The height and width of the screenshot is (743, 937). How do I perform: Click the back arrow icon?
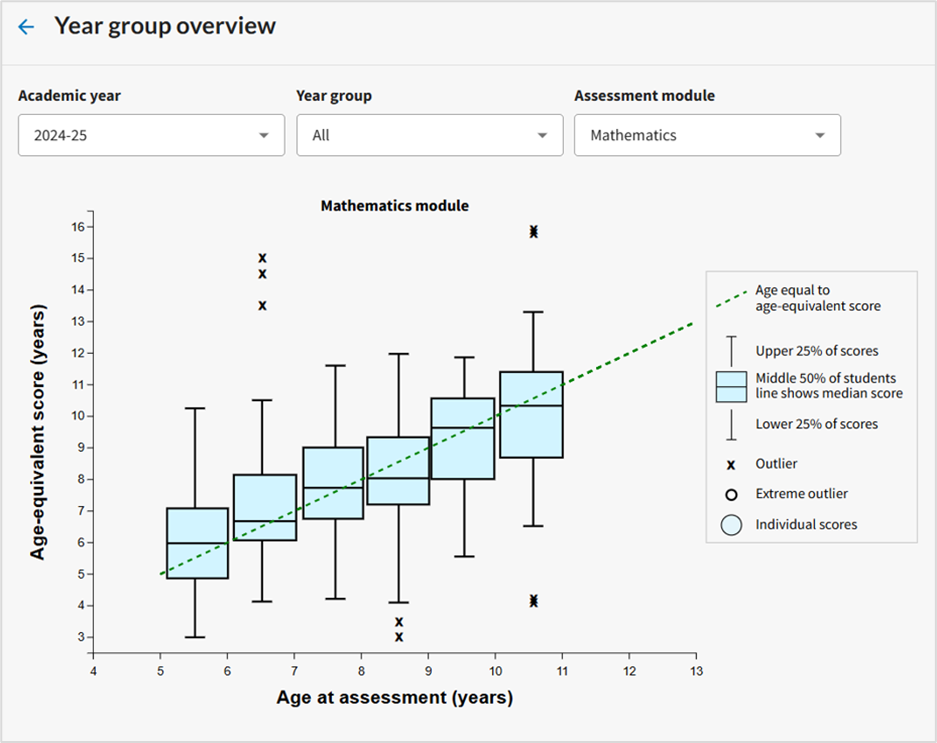point(26,27)
